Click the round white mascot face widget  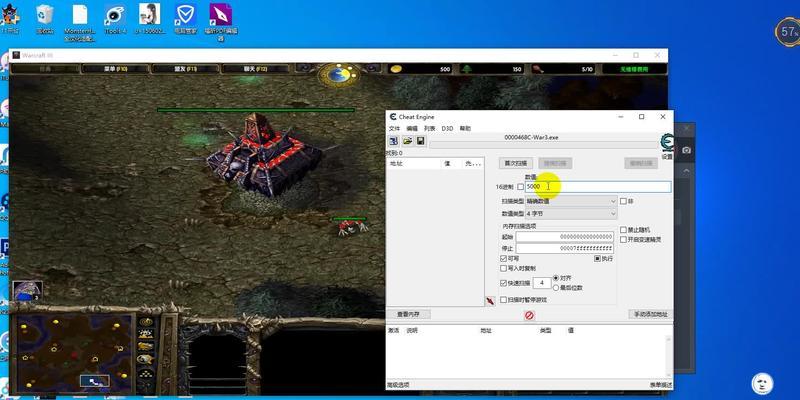pos(762,383)
